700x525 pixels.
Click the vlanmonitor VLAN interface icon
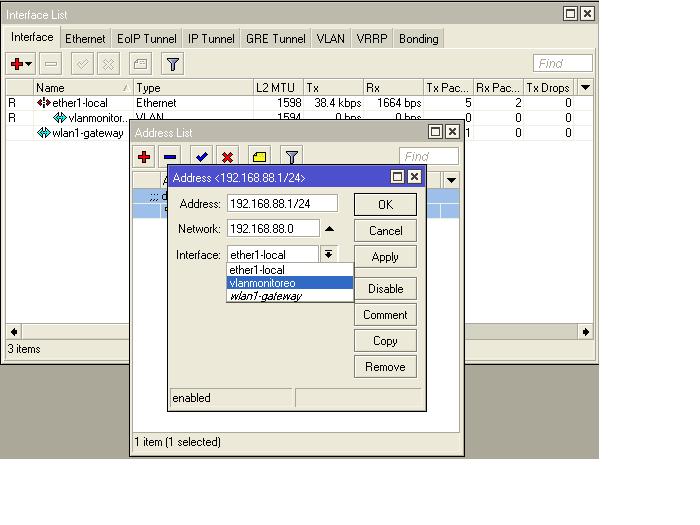(x=60, y=118)
